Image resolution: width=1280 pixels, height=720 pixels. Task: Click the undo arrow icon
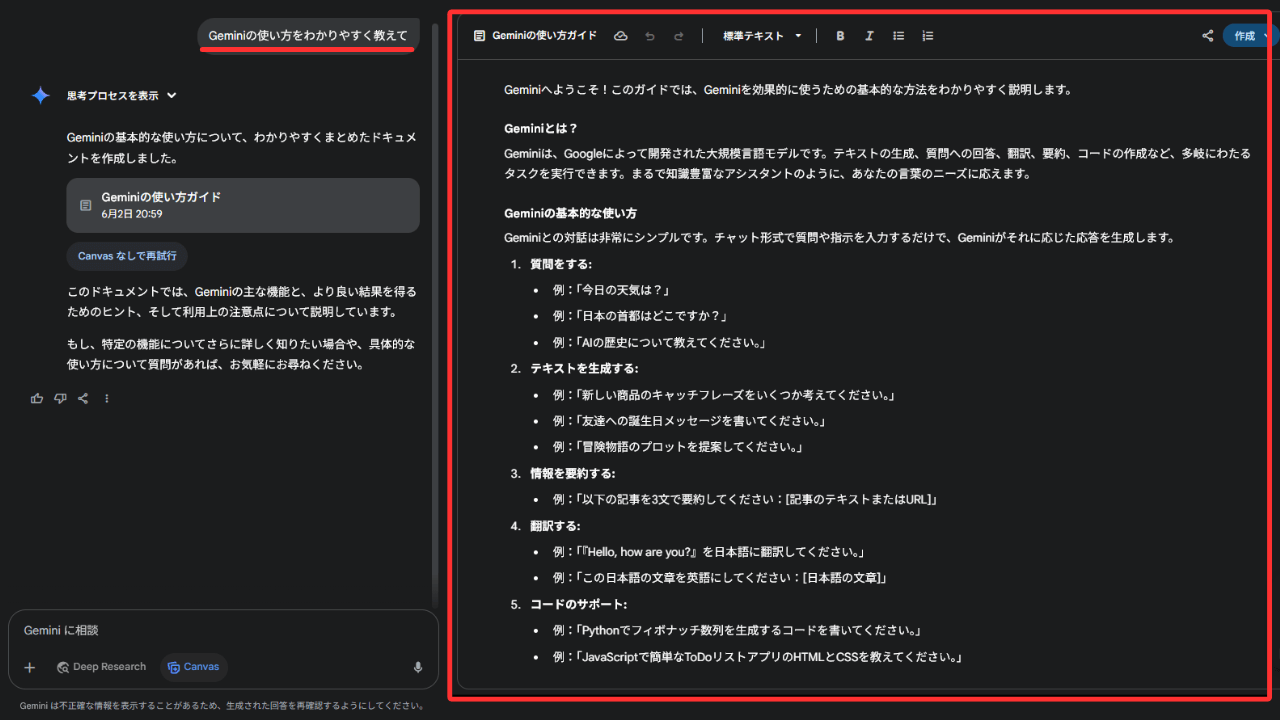[650, 36]
